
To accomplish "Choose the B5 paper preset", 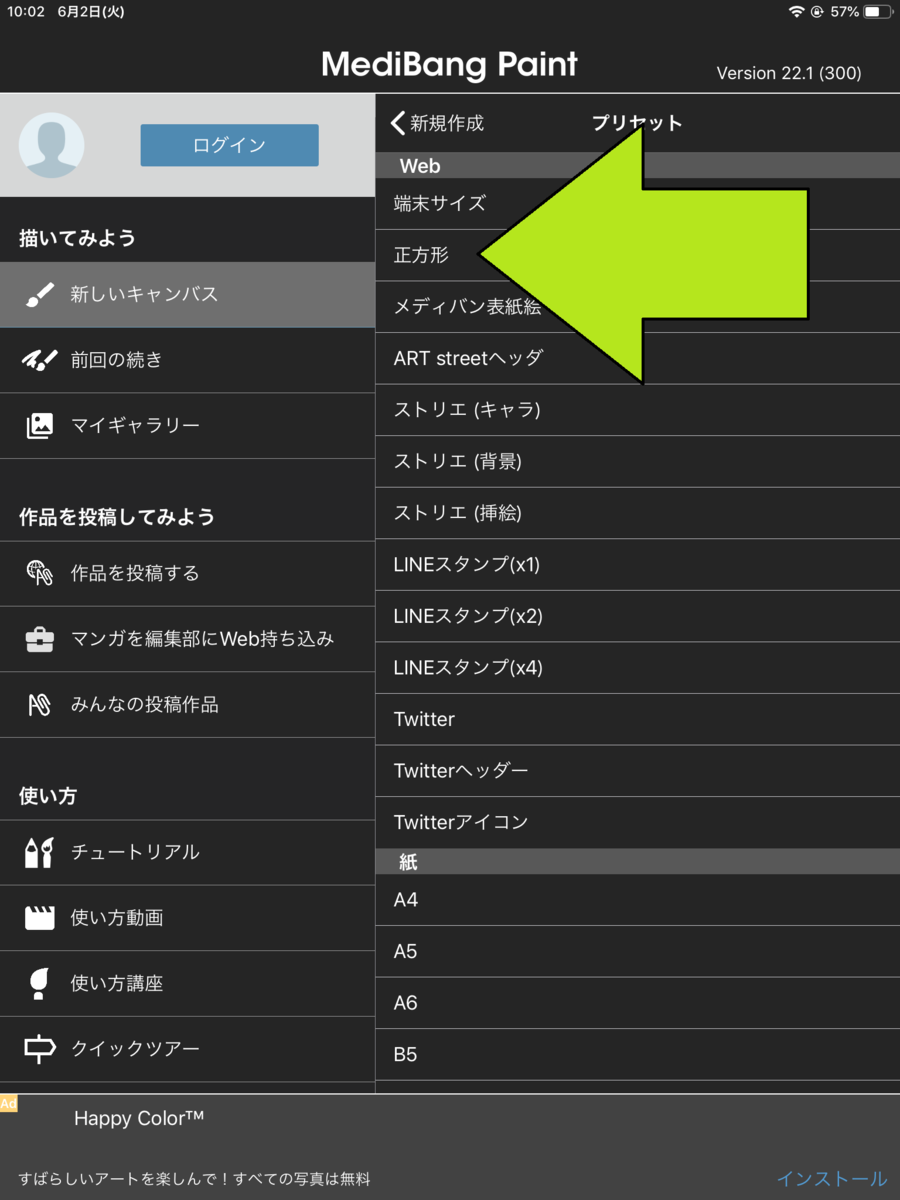I will [x=638, y=1055].
